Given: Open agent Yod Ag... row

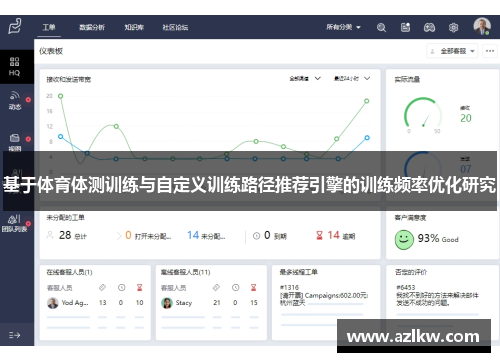Looking at the screenshot, I should pyautogui.click(x=95, y=303).
